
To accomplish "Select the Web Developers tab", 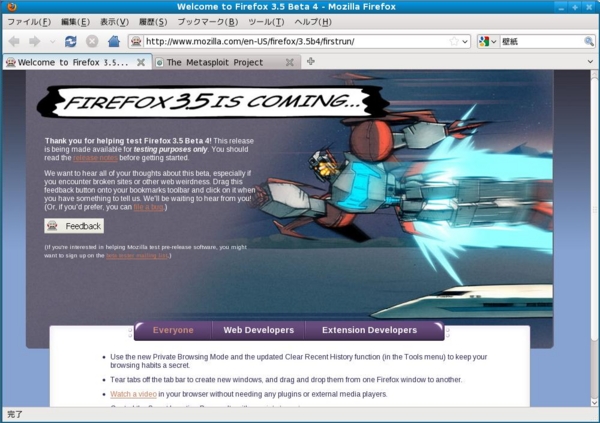I will tap(259, 330).
